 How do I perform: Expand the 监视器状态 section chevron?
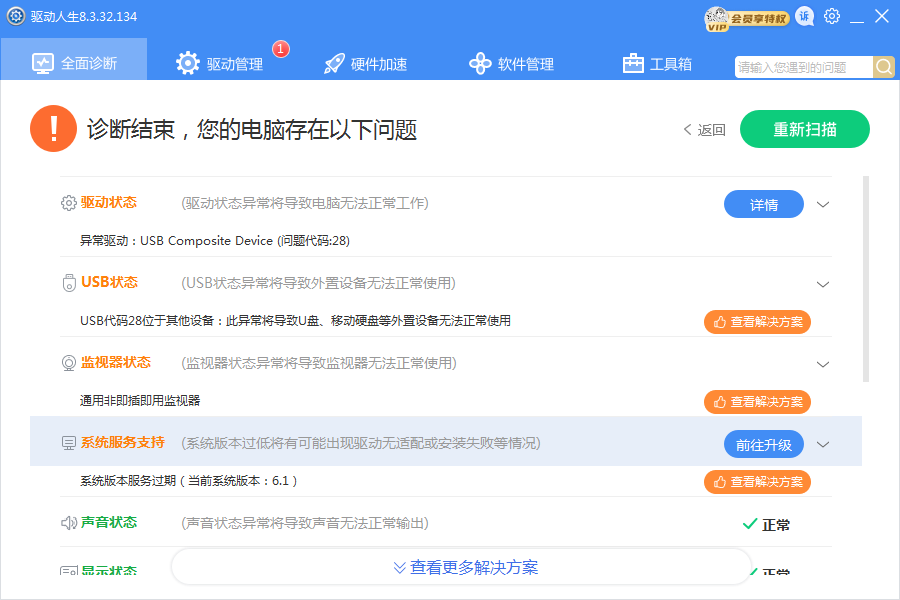pos(823,364)
